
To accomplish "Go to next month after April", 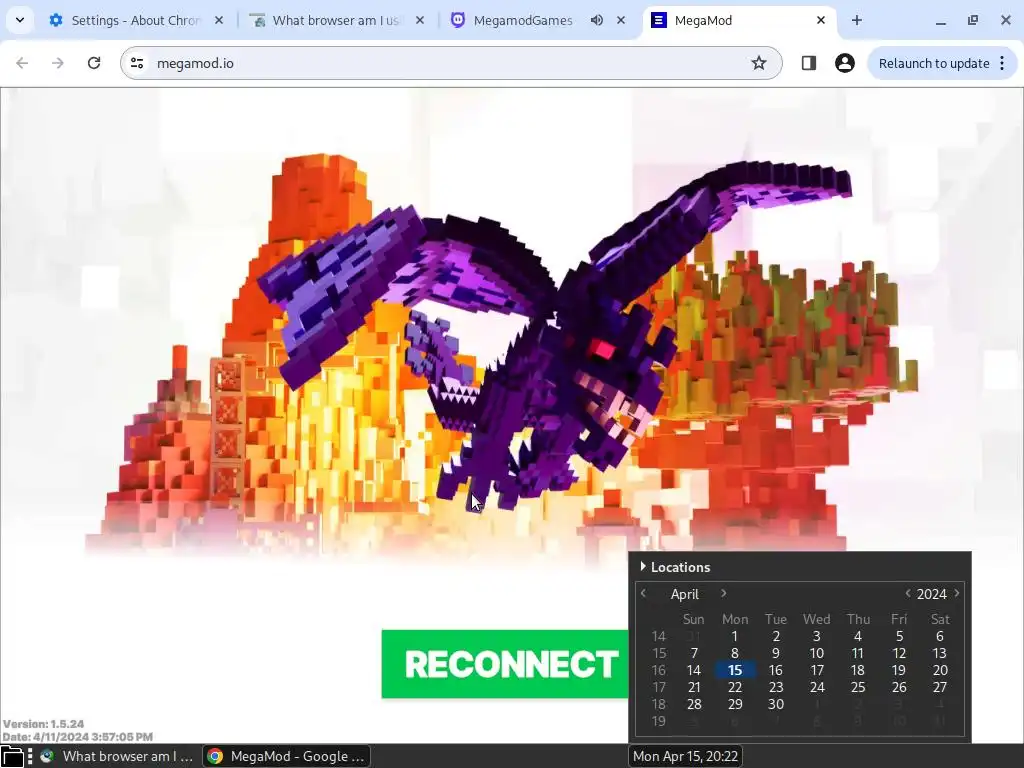I will pos(724,593).
